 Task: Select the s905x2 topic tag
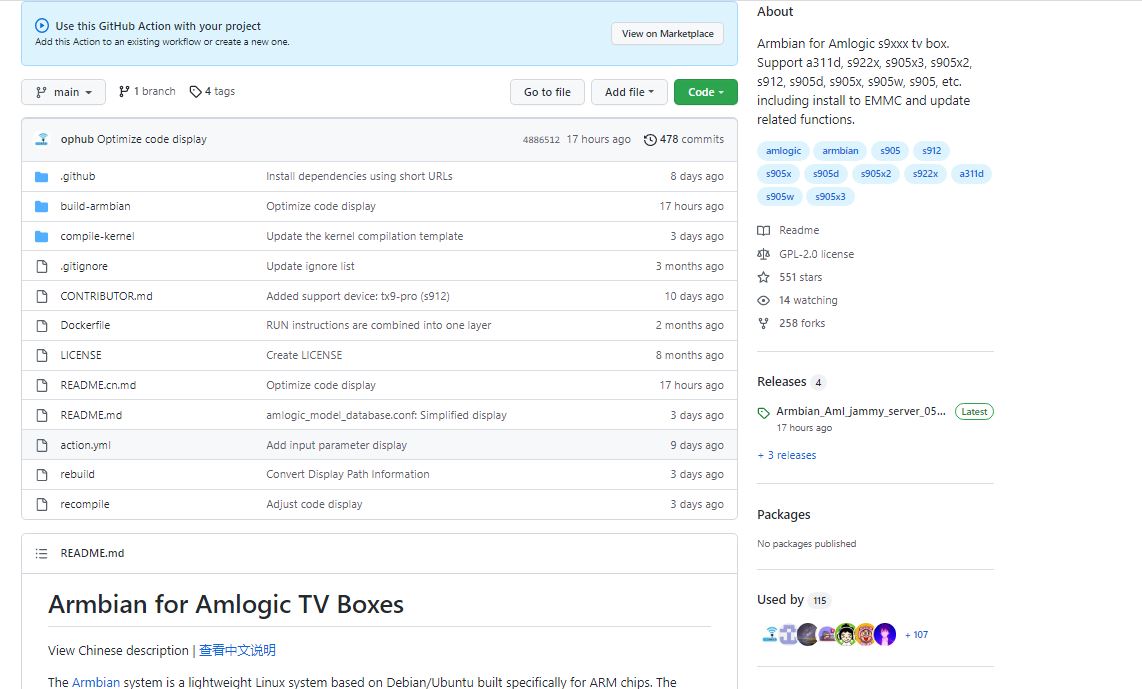[875, 173]
